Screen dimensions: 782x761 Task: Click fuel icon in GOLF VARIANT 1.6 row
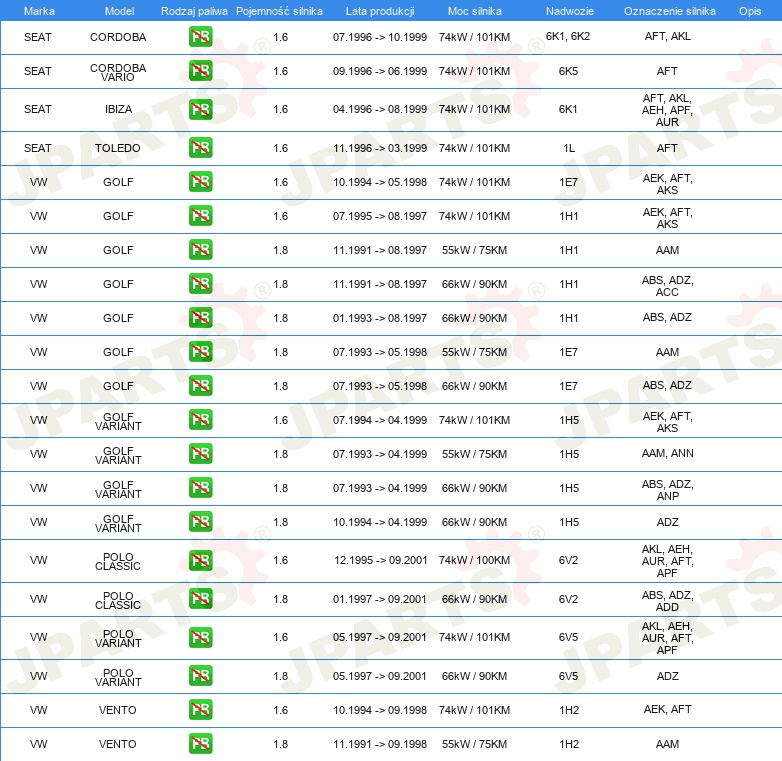point(200,420)
